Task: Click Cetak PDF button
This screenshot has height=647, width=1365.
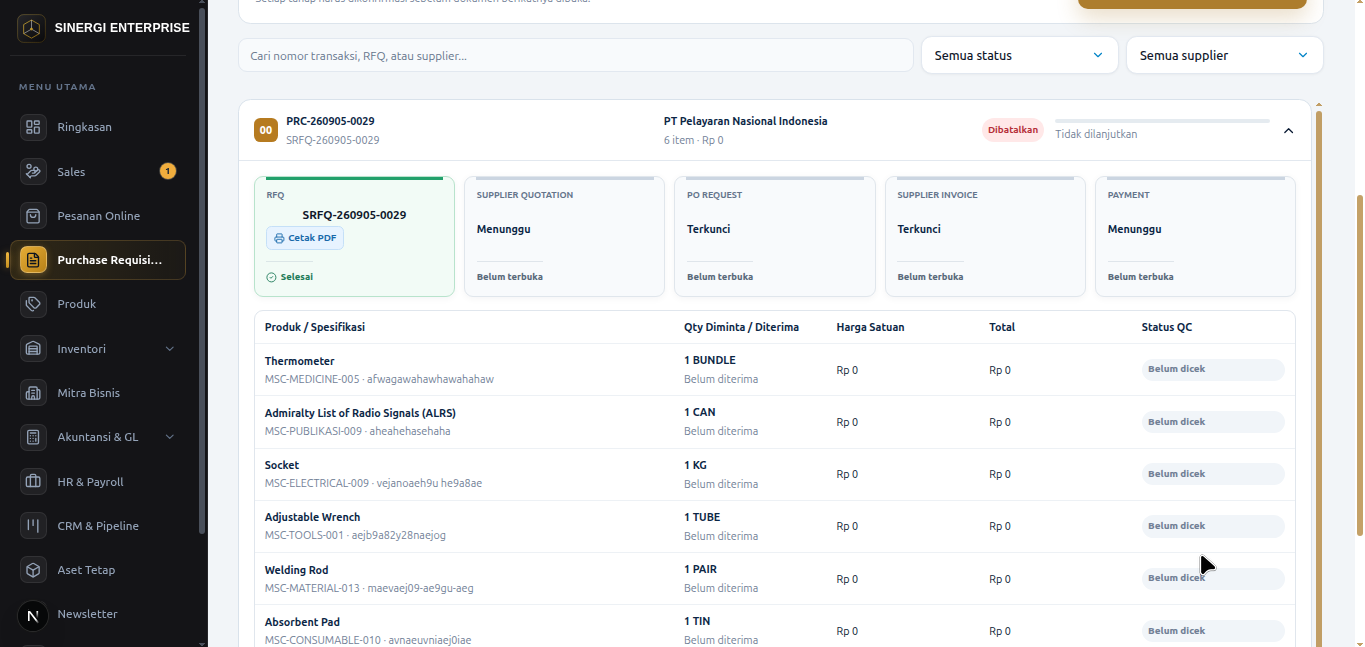Action: pos(305,238)
